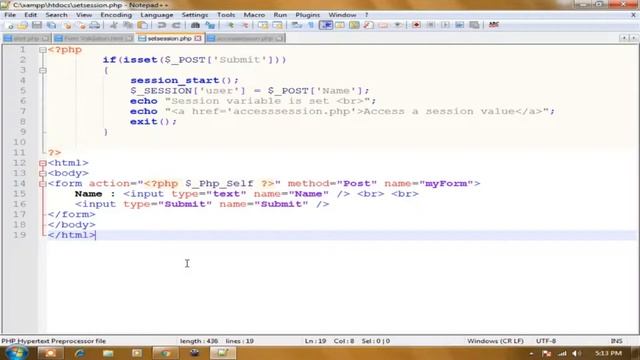This screenshot has width=640, height=360.
Task: Open the File menu
Action: pyautogui.click(x=10, y=15)
